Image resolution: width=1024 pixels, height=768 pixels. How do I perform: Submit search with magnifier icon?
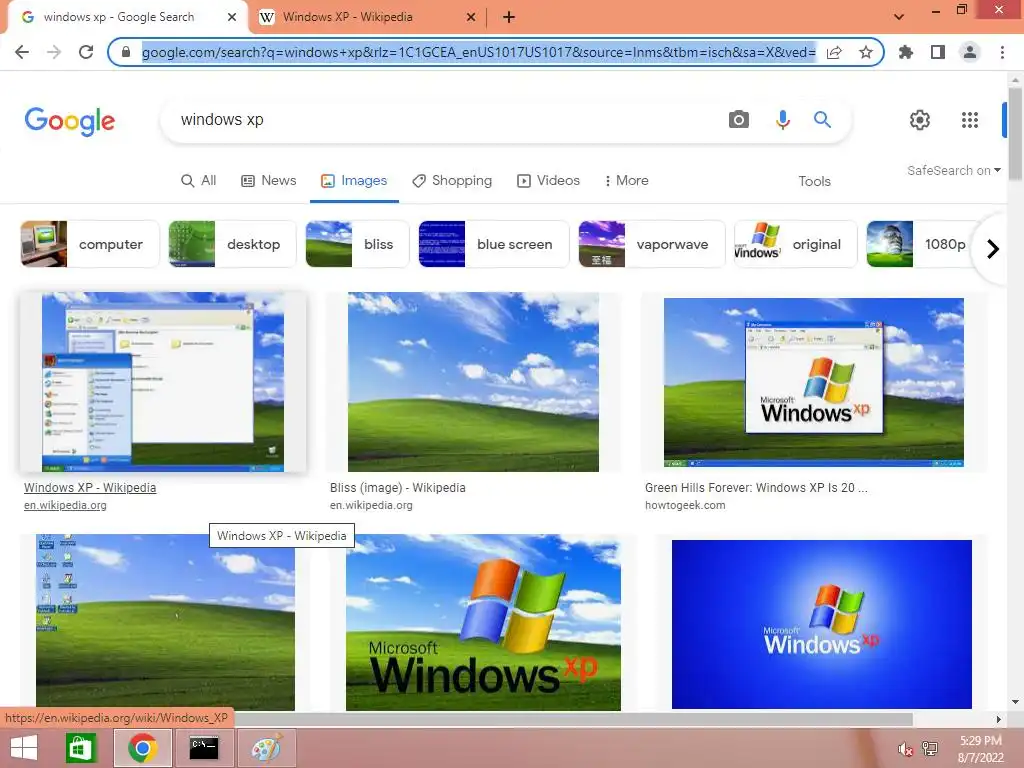click(822, 120)
